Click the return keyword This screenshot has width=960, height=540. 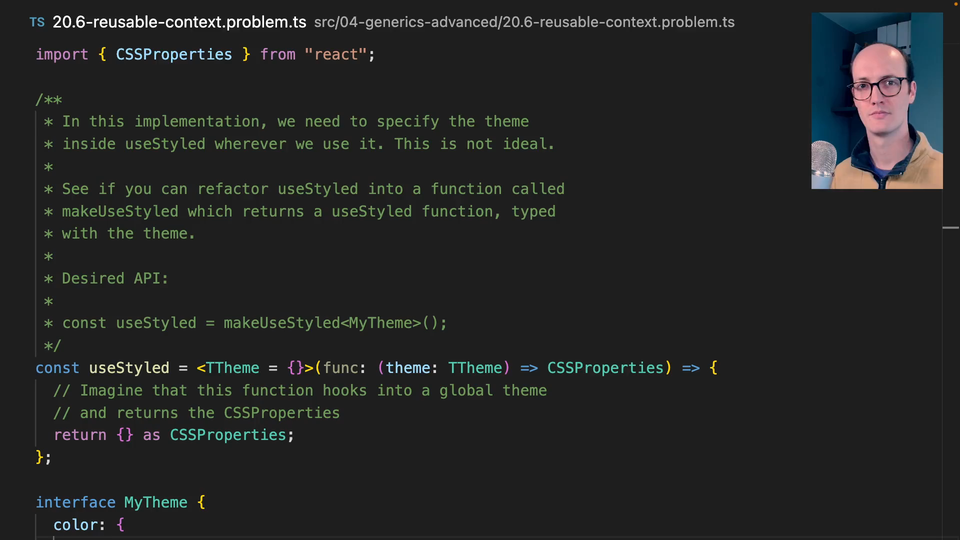pos(80,435)
